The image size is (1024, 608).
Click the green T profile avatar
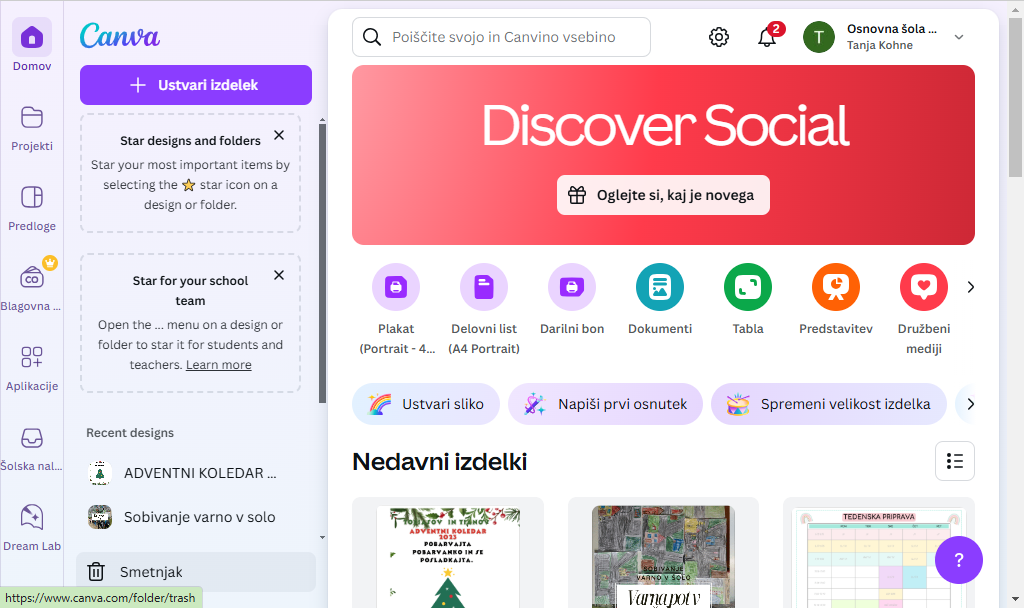tap(819, 37)
